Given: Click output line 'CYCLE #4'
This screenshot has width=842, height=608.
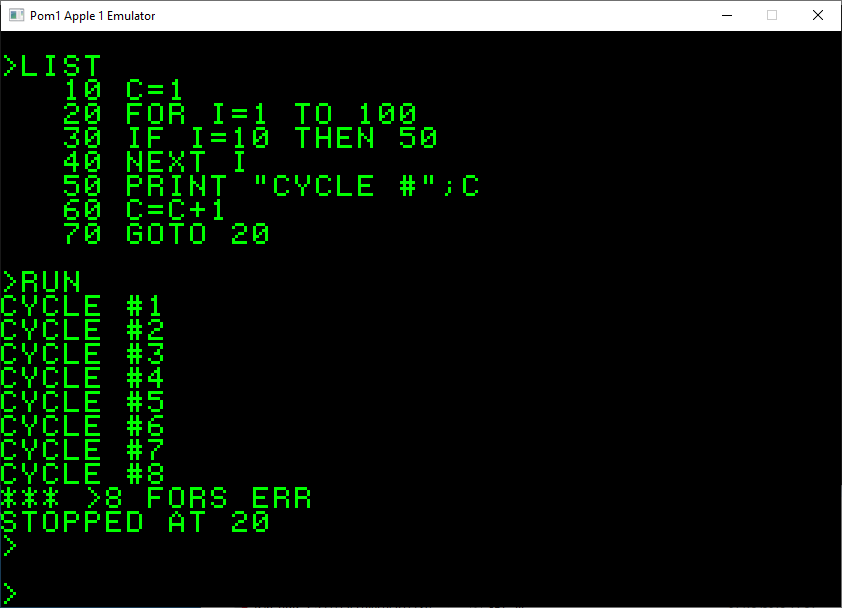Looking at the screenshot, I should [x=82, y=378].
